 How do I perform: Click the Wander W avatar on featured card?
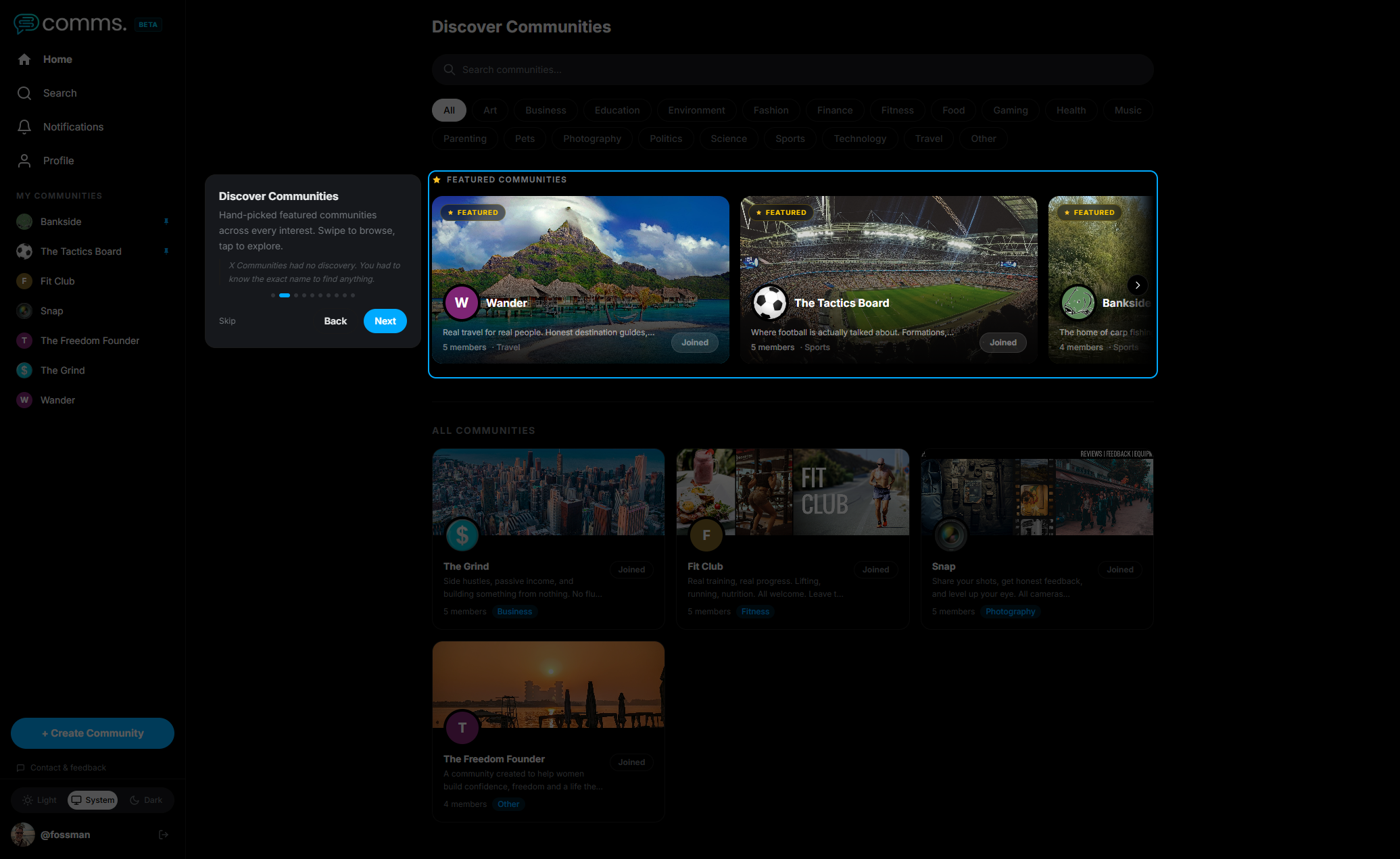pyautogui.click(x=462, y=303)
